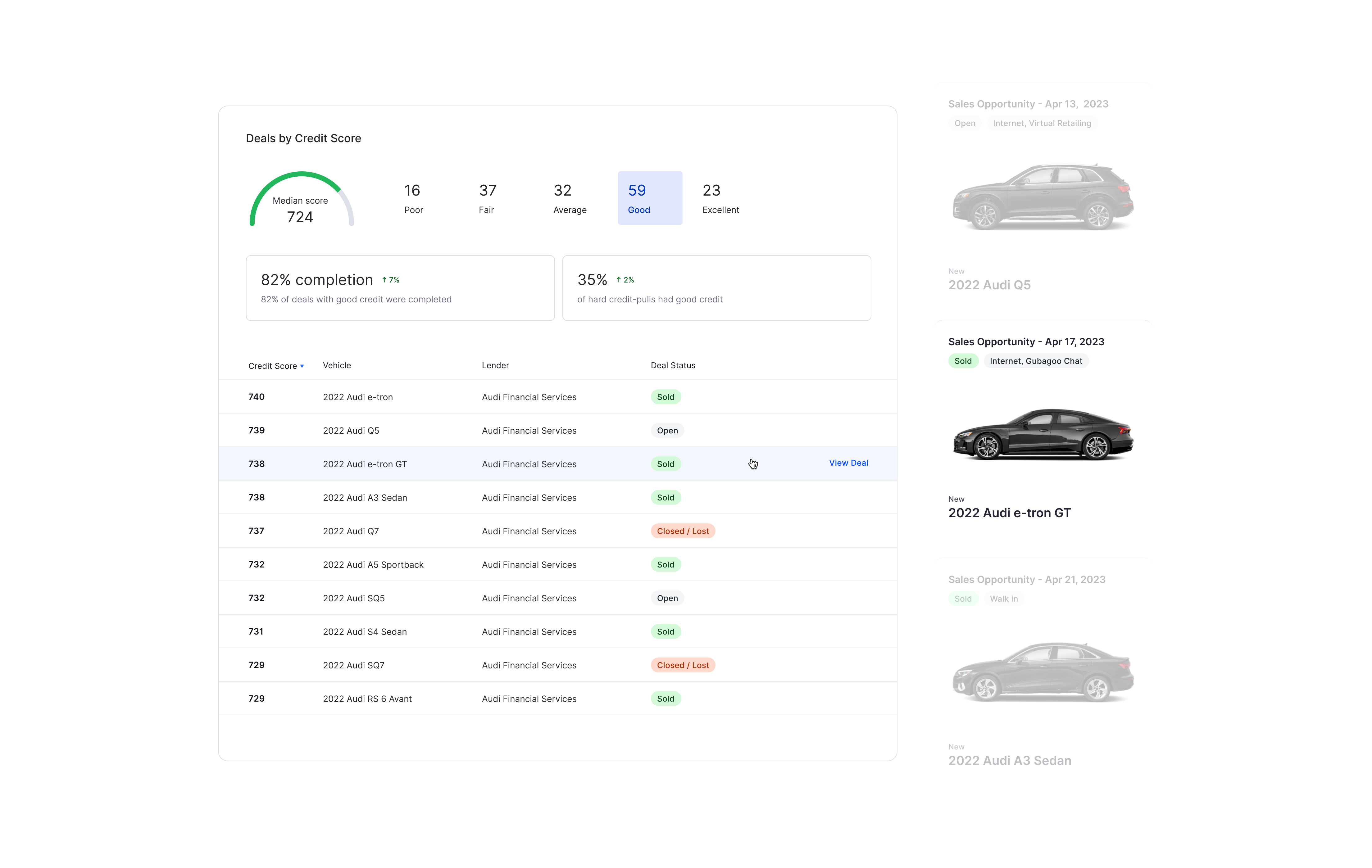Select the Excellent credit category with 23 deals
The image size is (1372, 868).
click(x=721, y=198)
